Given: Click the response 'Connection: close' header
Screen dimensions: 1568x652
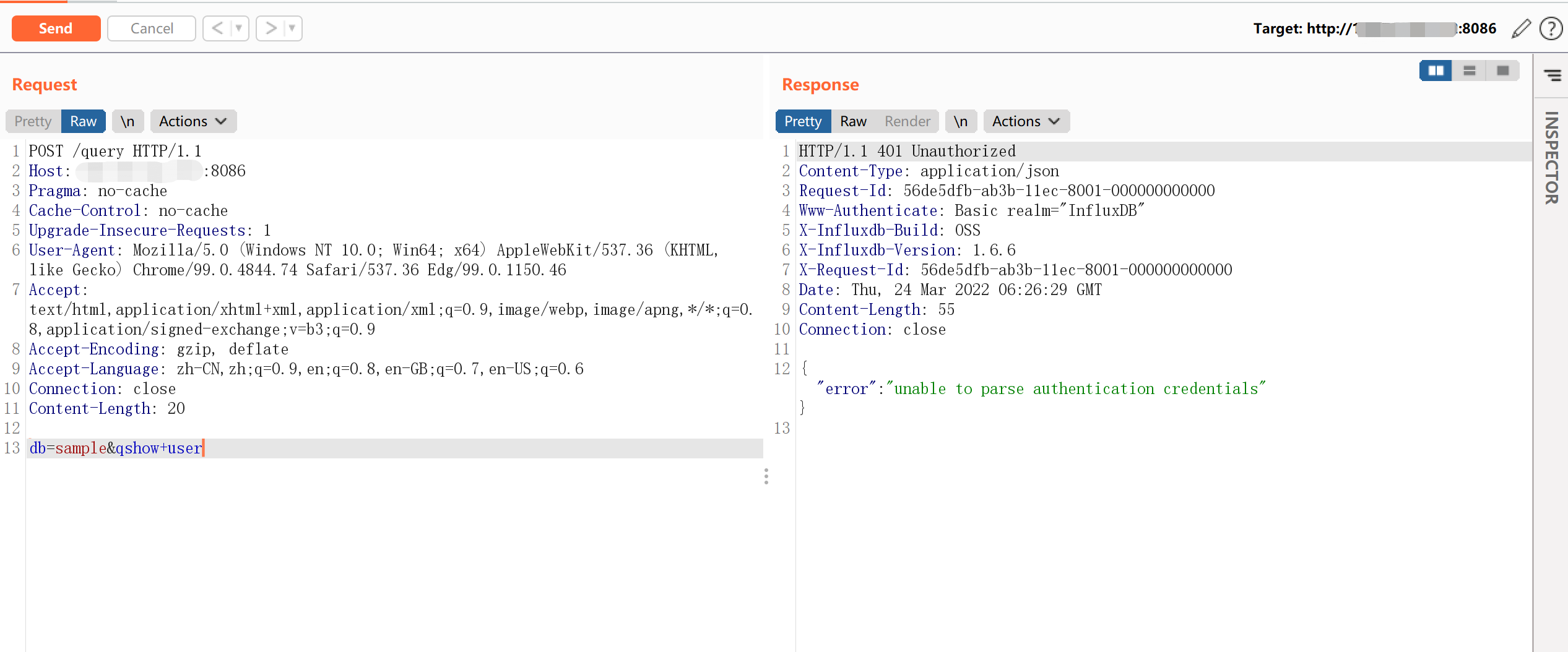Looking at the screenshot, I should click(872, 330).
